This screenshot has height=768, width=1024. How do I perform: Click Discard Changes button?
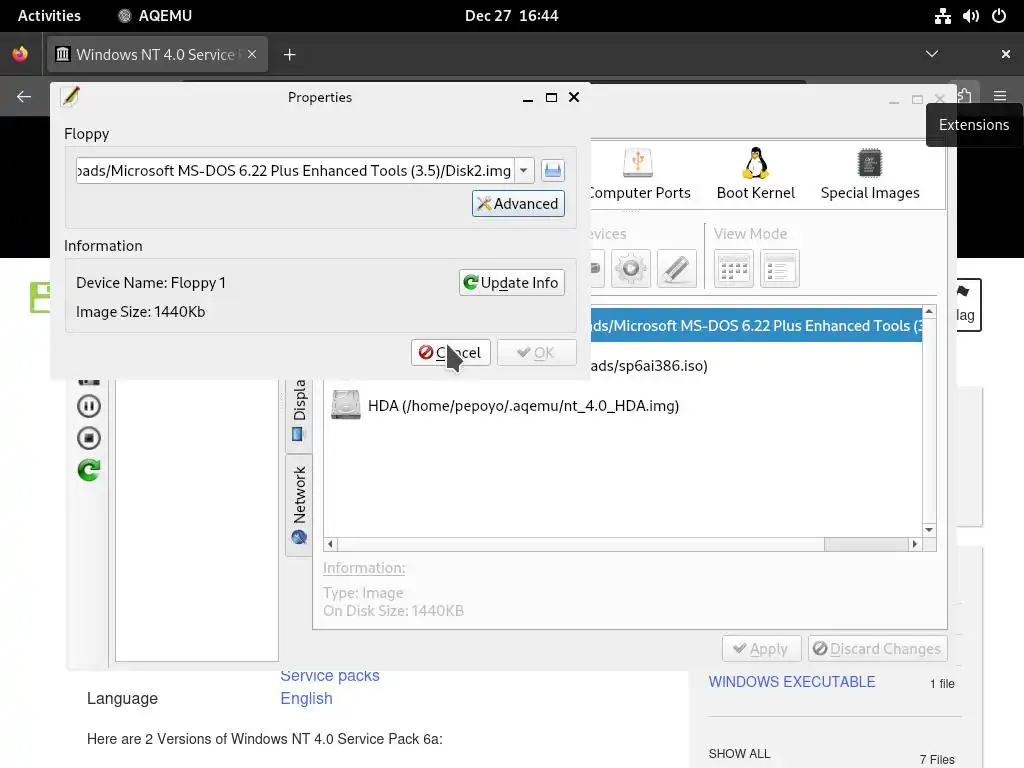(878, 648)
